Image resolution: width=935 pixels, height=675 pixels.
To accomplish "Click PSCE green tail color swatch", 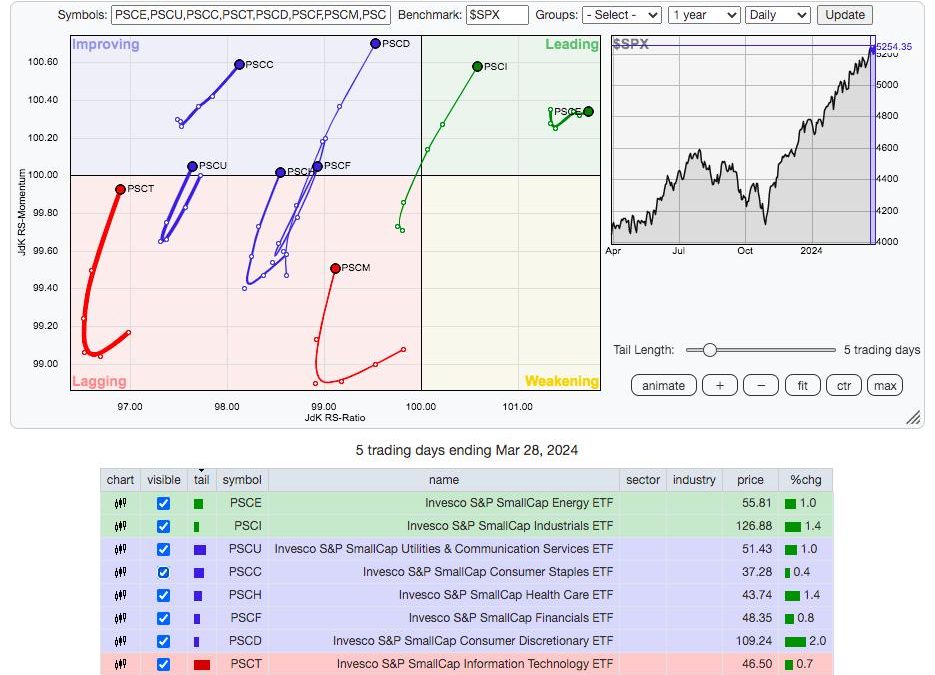I will point(199,504).
